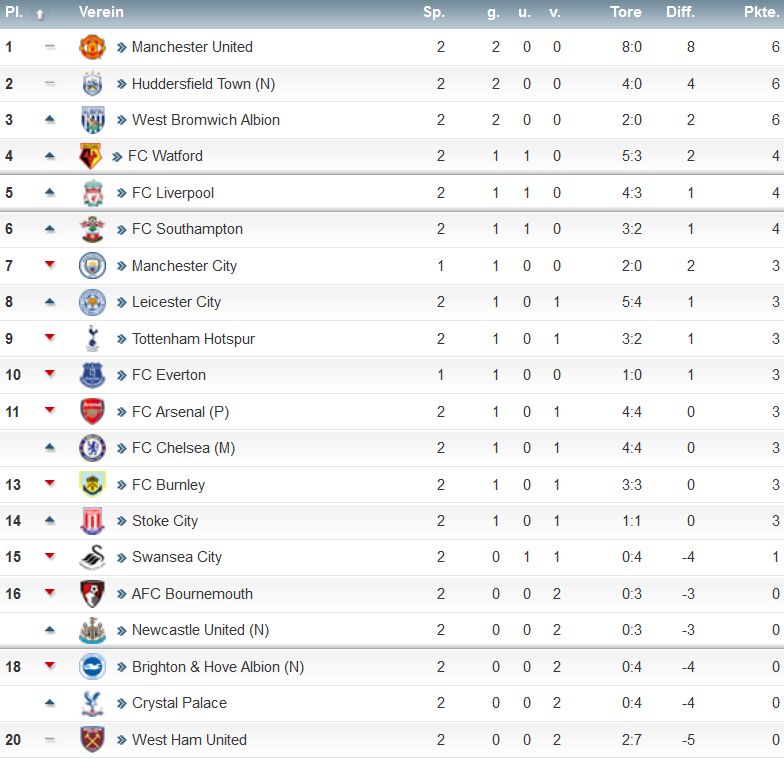Click the FC Liverpool club crest

click(x=93, y=193)
